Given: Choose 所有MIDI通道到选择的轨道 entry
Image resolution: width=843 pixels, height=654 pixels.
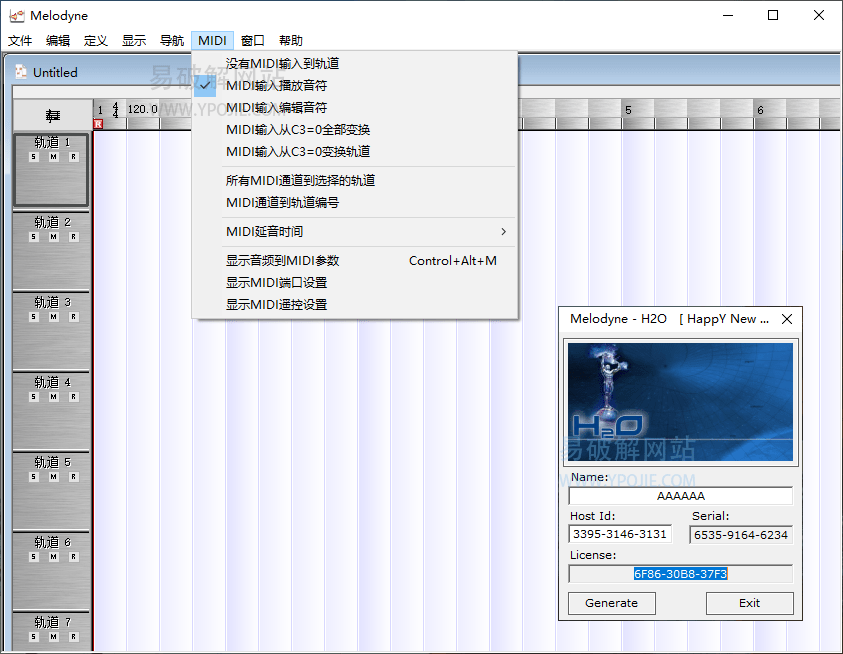Looking at the screenshot, I should pos(300,181).
